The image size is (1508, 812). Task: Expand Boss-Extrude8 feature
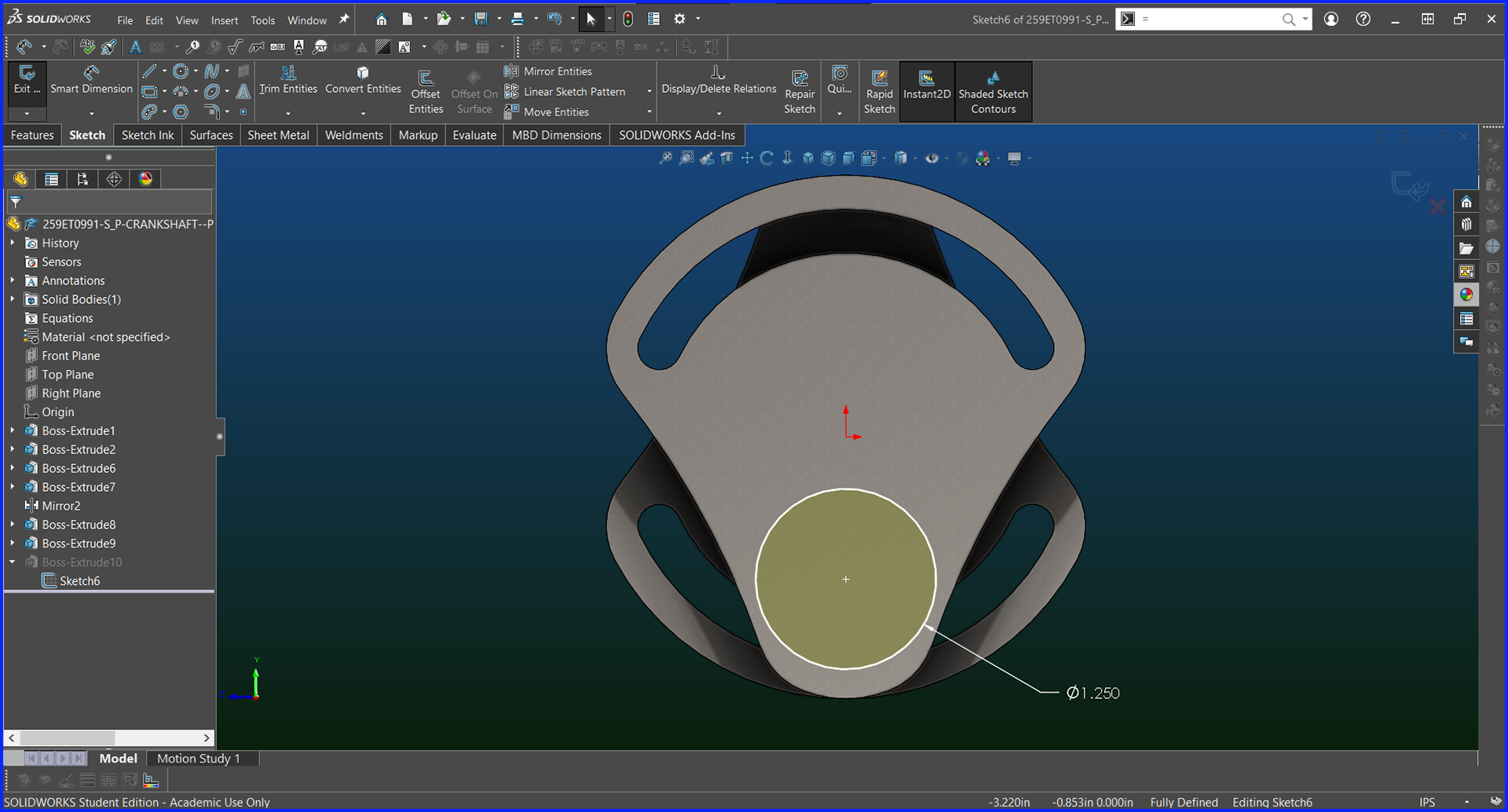tap(12, 525)
